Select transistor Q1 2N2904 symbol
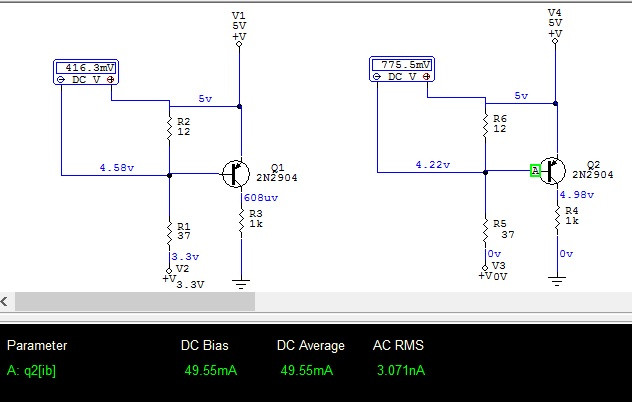This screenshot has height=402, width=632. point(236,174)
